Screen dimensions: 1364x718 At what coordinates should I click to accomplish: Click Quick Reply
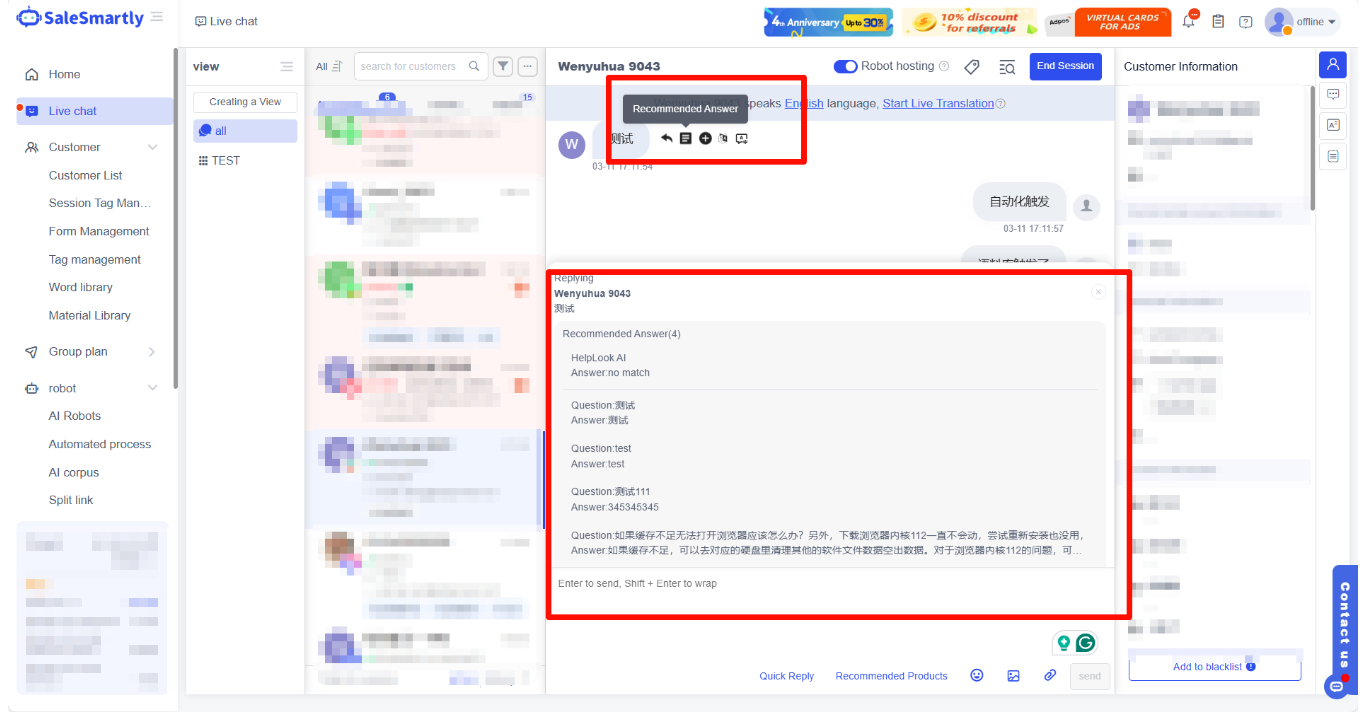pos(787,676)
